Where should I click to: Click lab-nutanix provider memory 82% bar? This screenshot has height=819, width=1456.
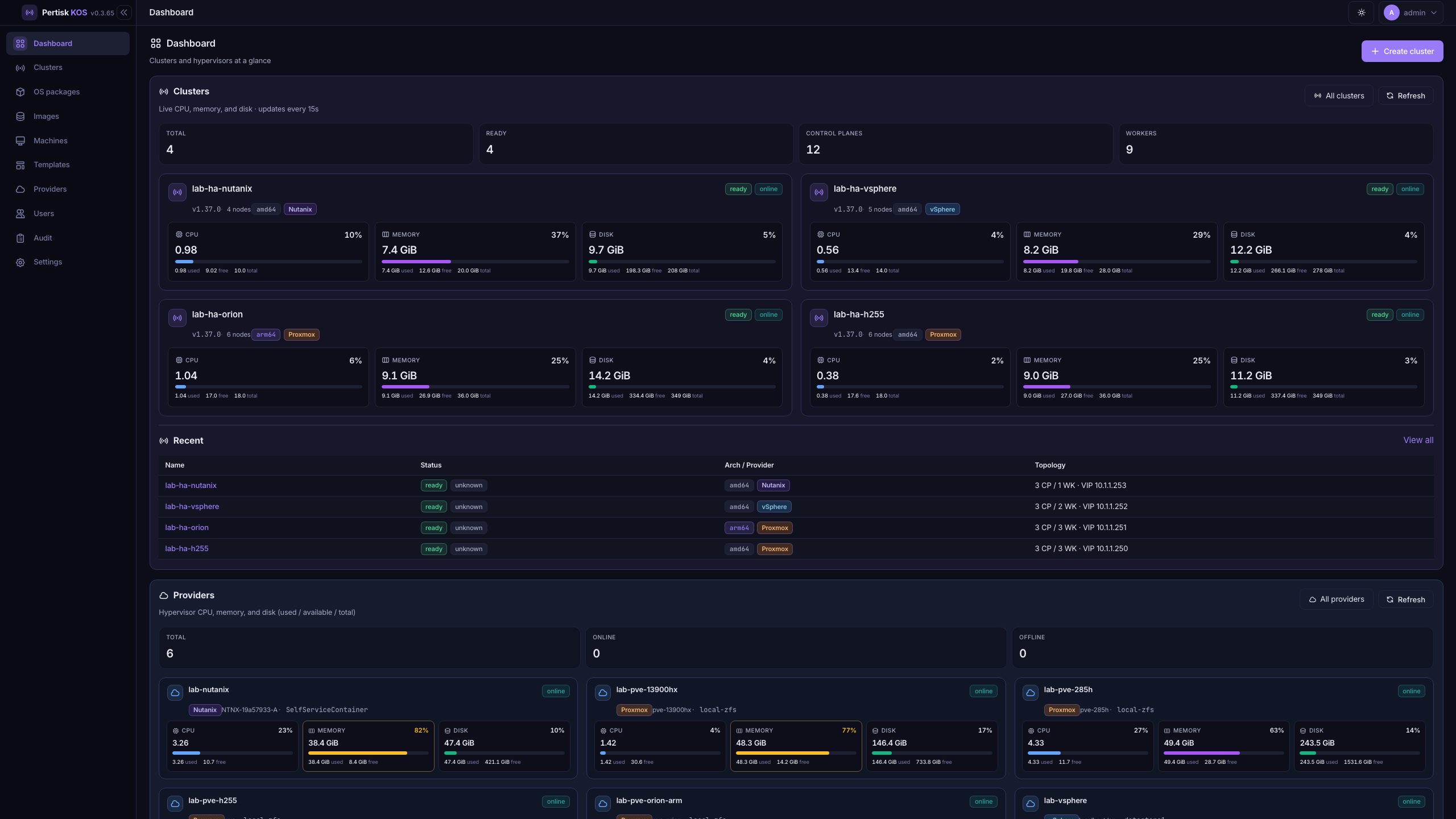[368, 753]
